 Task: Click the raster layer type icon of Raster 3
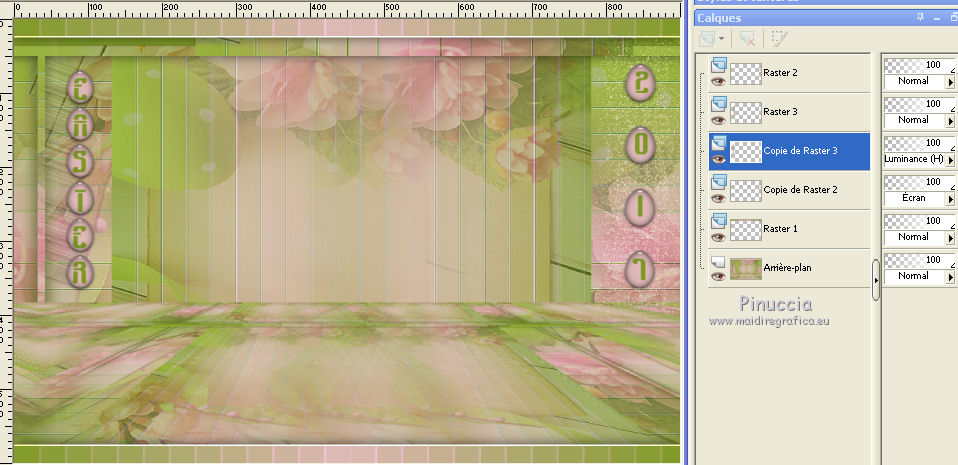tap(718, 103)
